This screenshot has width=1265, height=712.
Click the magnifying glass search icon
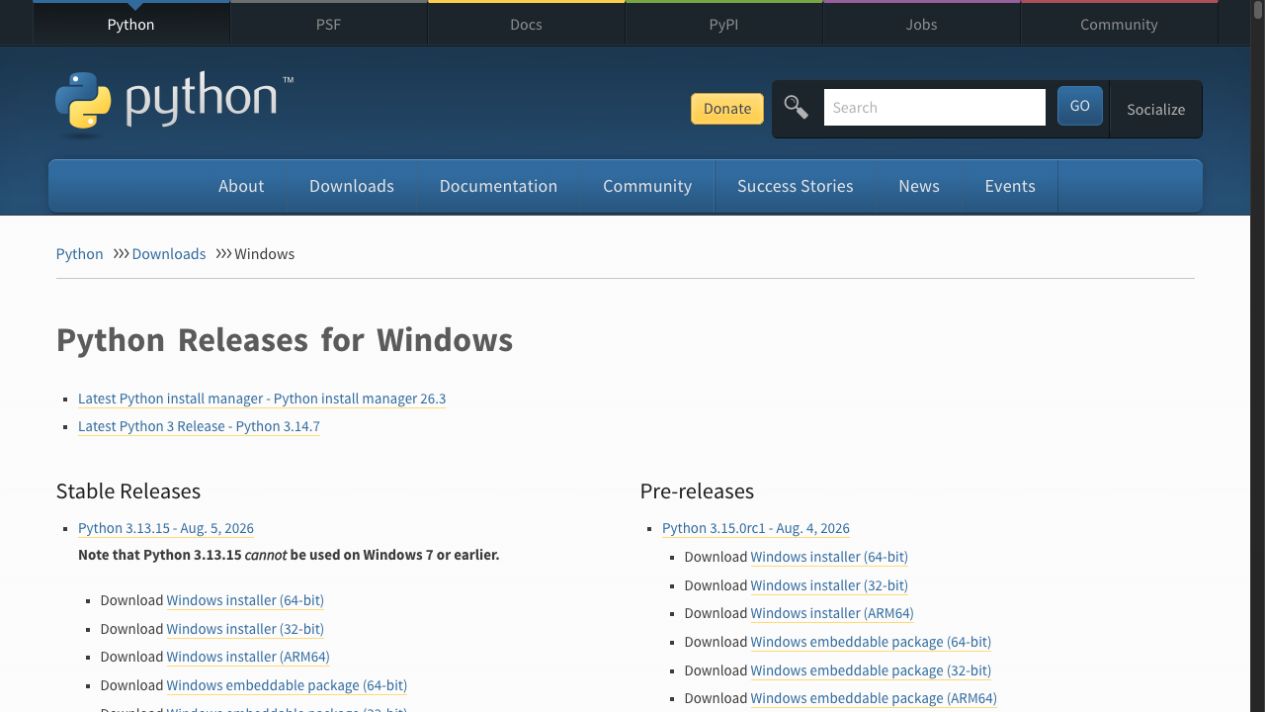pos(796,107)
